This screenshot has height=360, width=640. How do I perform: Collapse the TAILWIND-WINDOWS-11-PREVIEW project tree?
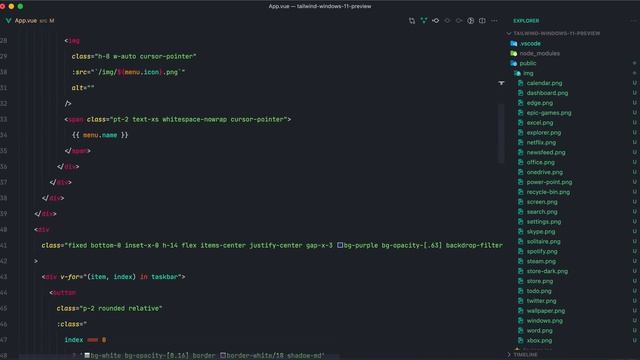[509, 33]
